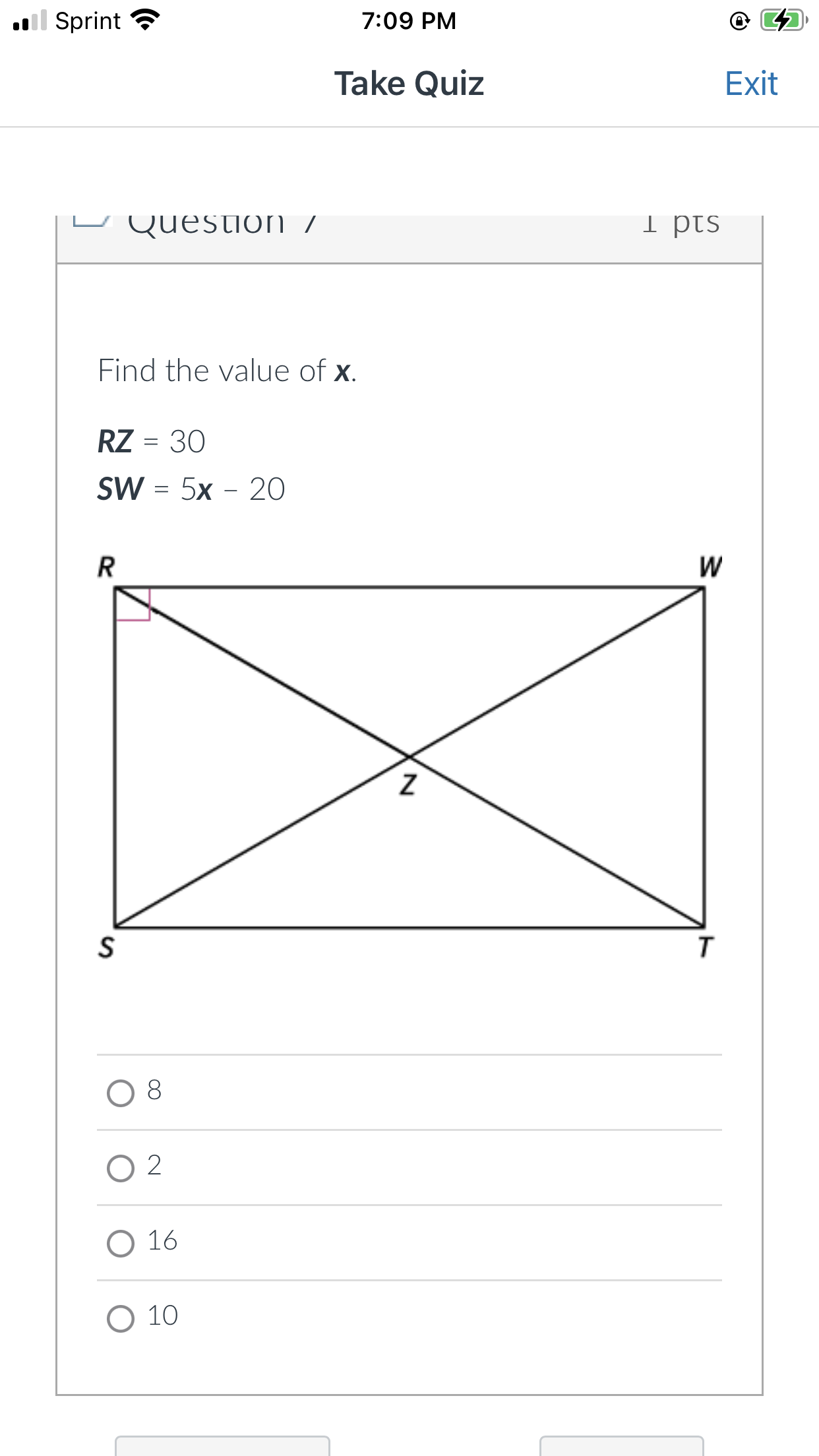Select answer choice 8
Screen dimensions: 819x1456
point(121,1091)
